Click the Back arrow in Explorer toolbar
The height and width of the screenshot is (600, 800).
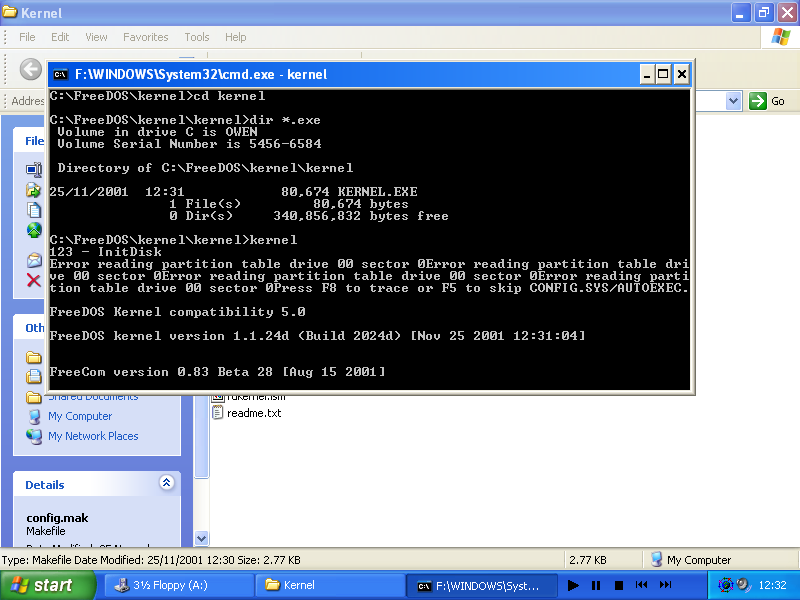31,69
